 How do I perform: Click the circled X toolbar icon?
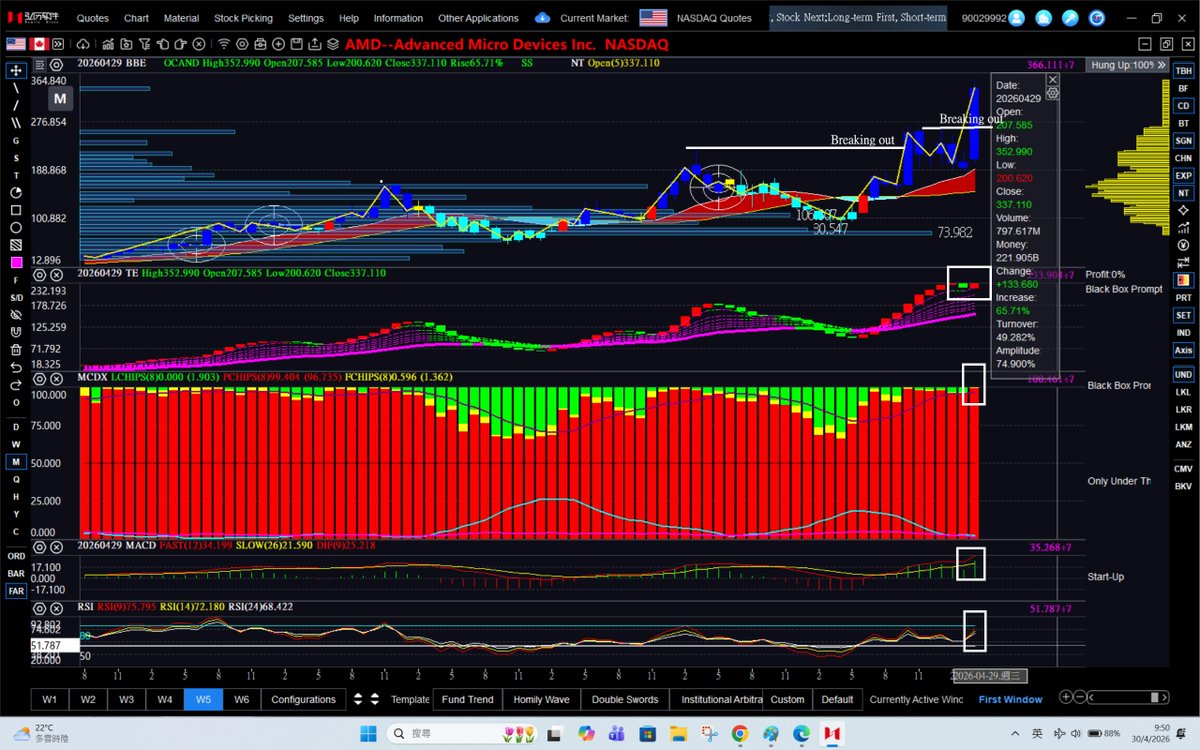coord(199,44)
